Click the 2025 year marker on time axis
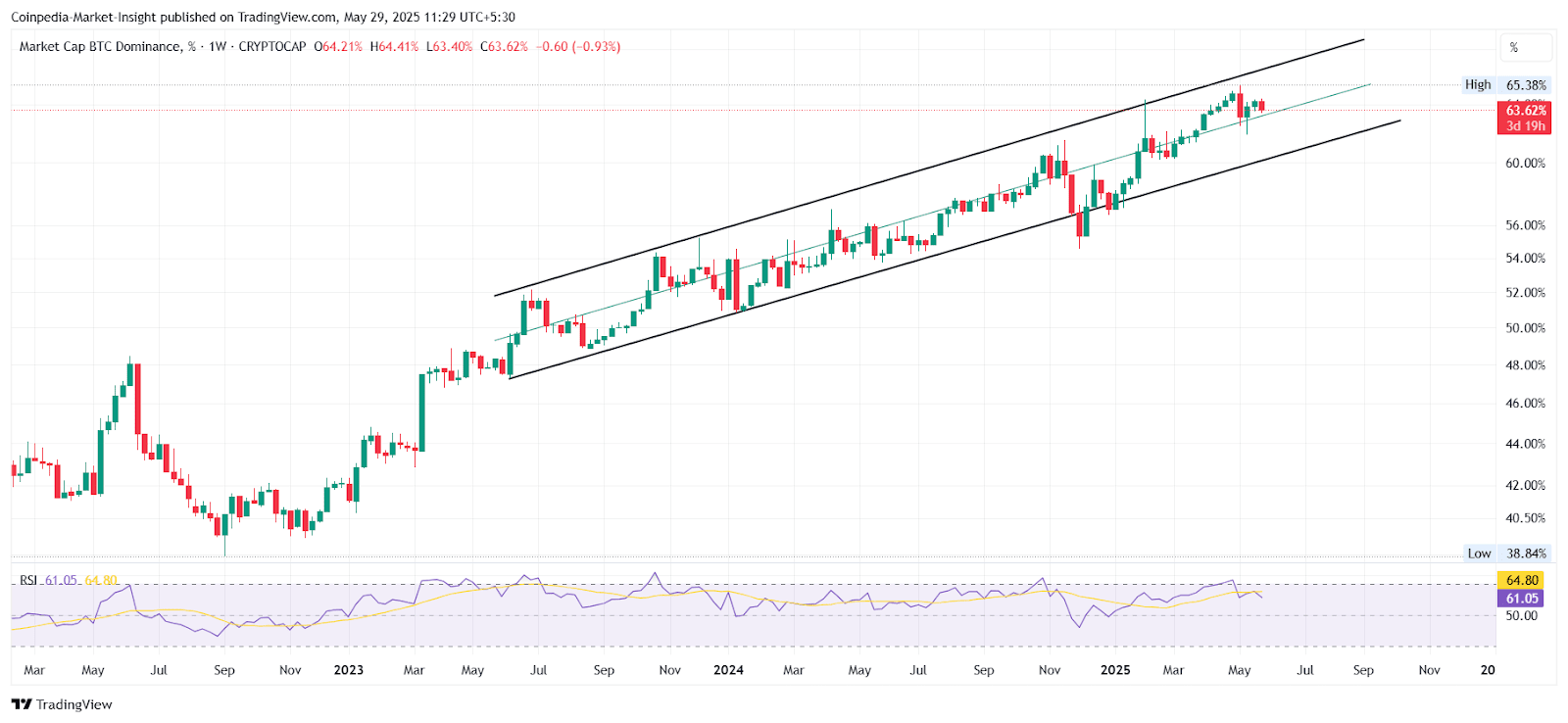 coord(1115,670)
